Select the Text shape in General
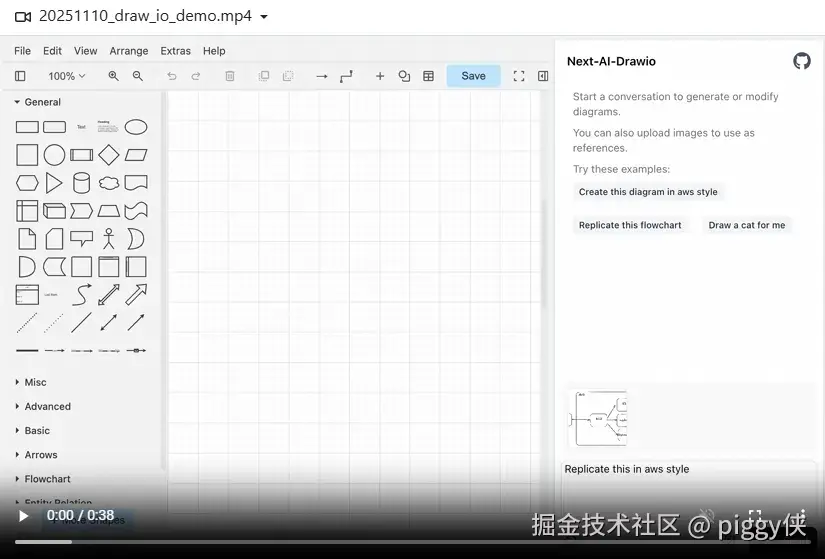The width and height of the screenshot is (825, 559). pos(82,127)
